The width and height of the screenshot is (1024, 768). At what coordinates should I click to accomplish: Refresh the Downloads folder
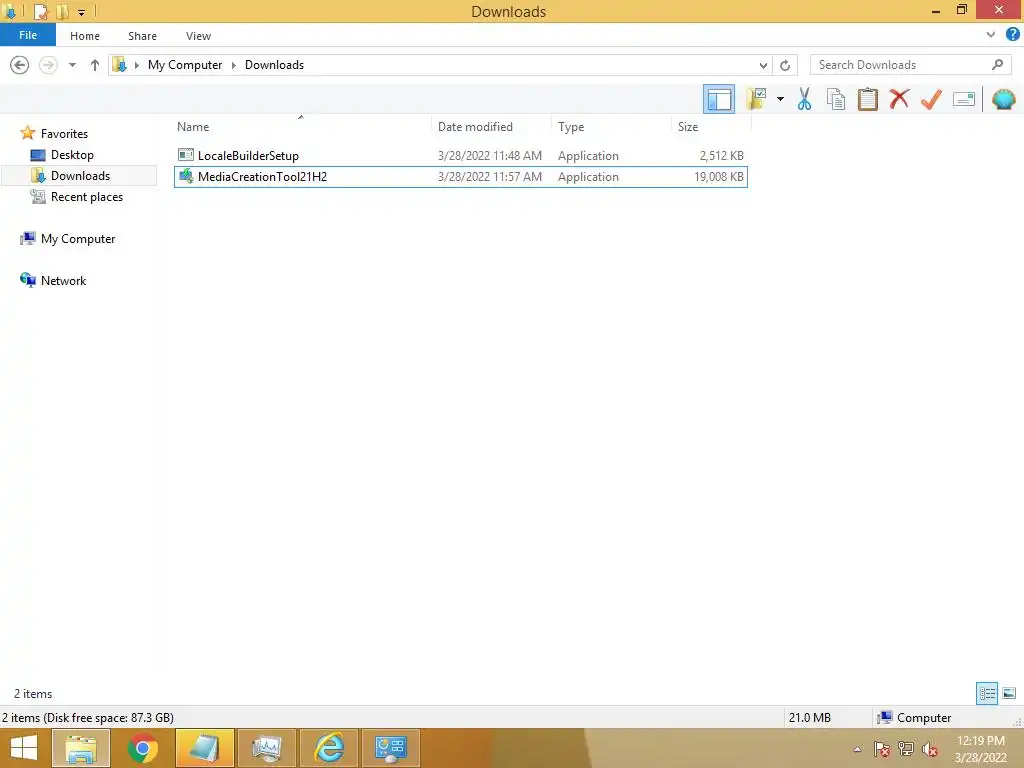coord(785,65)
